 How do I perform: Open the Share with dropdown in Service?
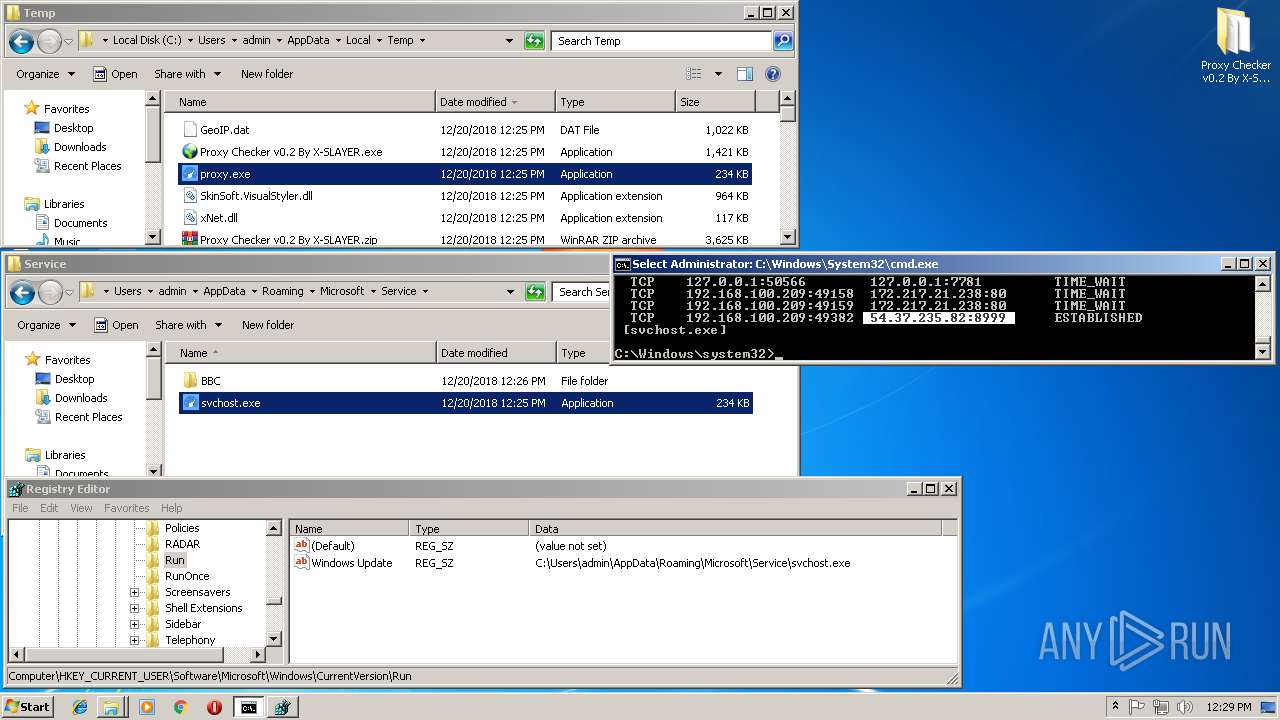188,325
